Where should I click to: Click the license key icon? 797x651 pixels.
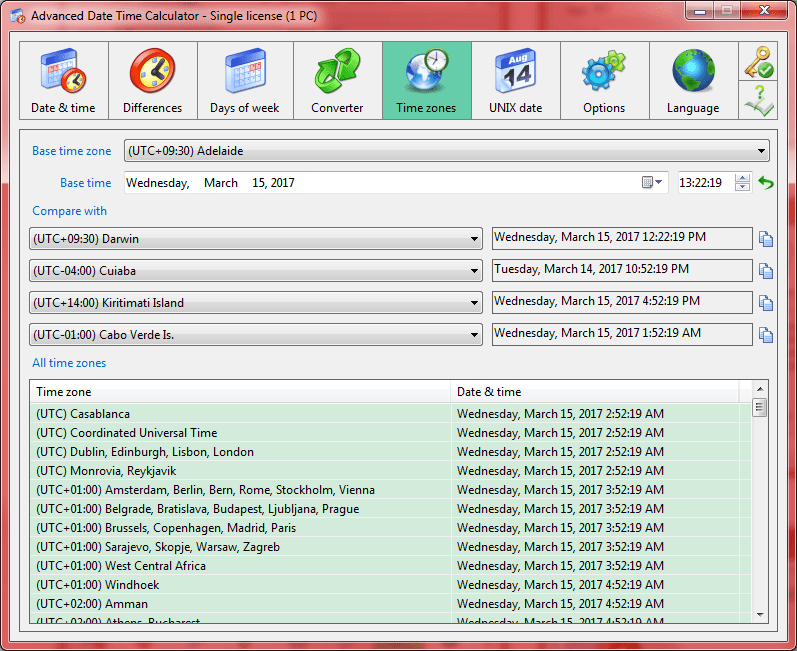point(758,61)
